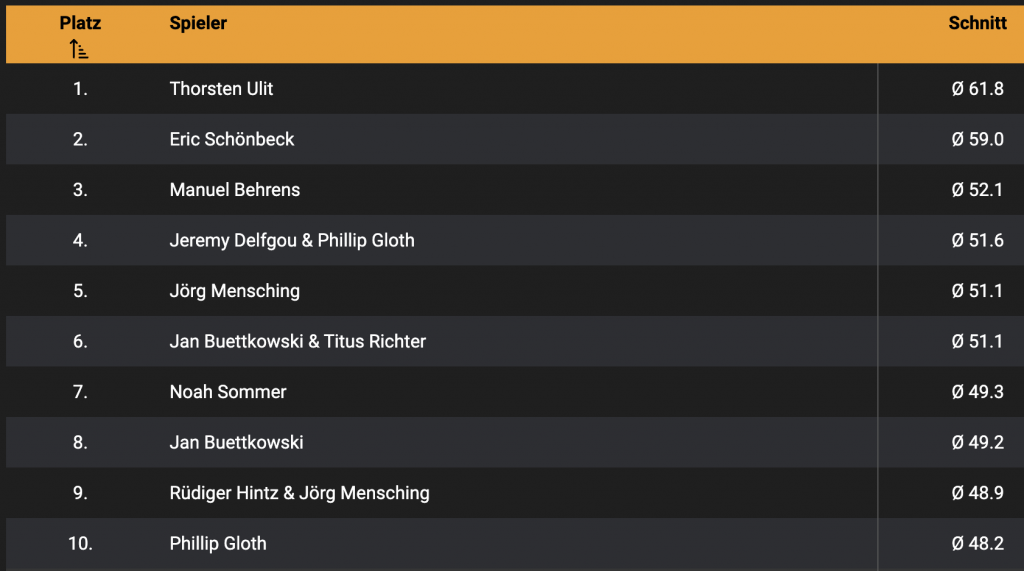The width and height of the screenshot is (1024, 571).
Task: Click the Spieler column header
Action: click(198, 23)
